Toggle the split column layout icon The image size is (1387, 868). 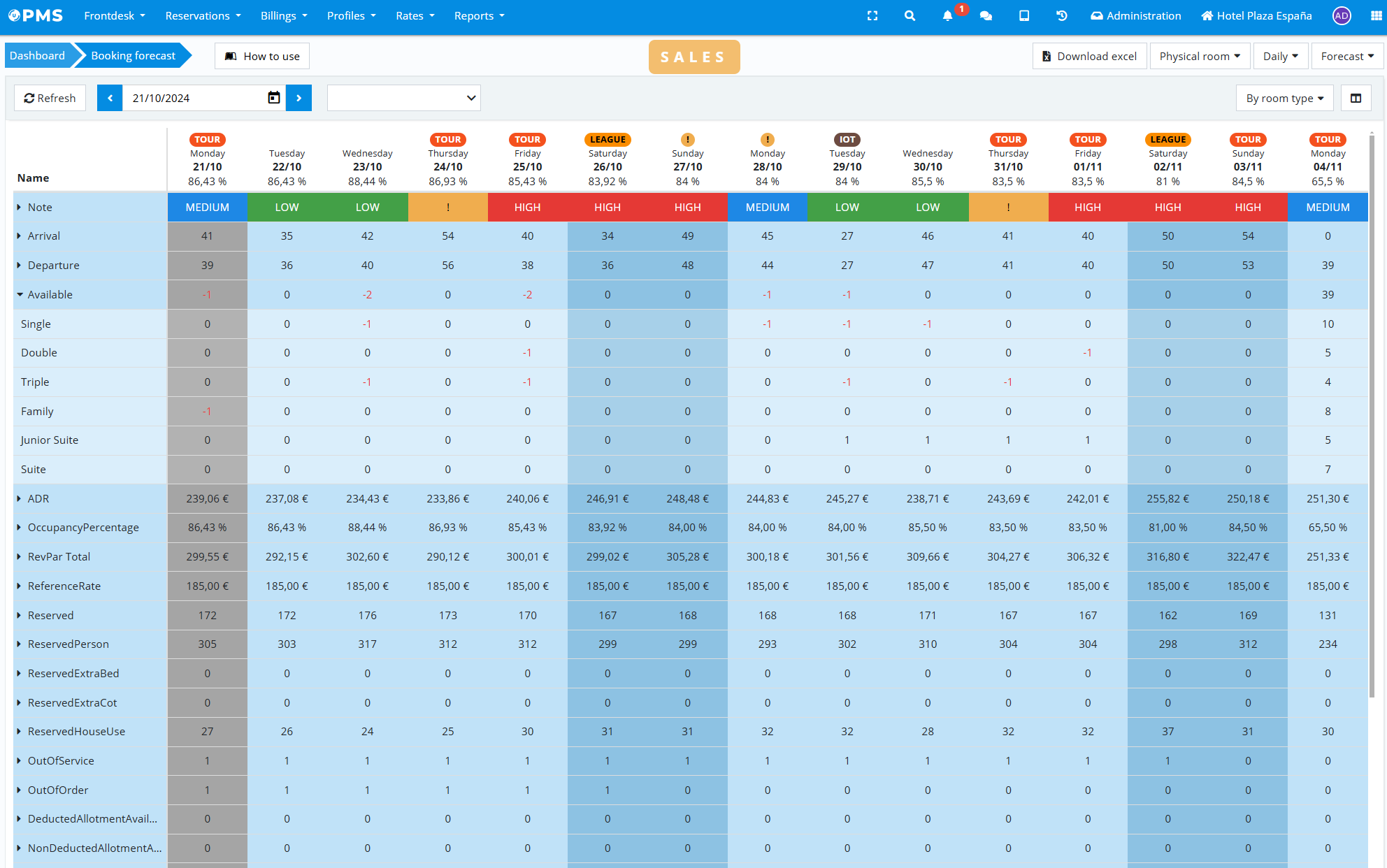click(x=1356, y=98)
